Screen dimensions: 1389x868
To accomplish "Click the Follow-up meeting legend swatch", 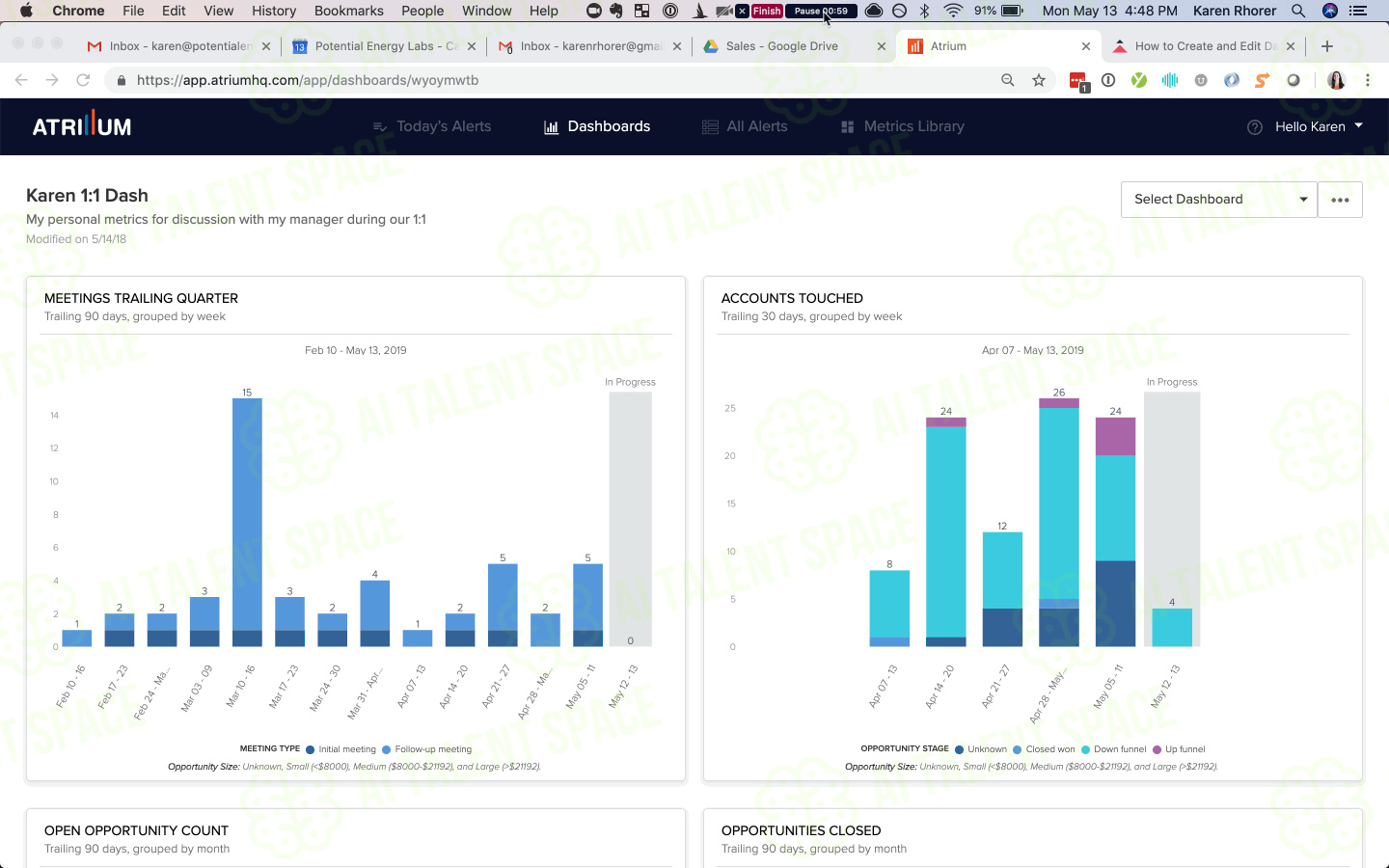I will [386, 749].
